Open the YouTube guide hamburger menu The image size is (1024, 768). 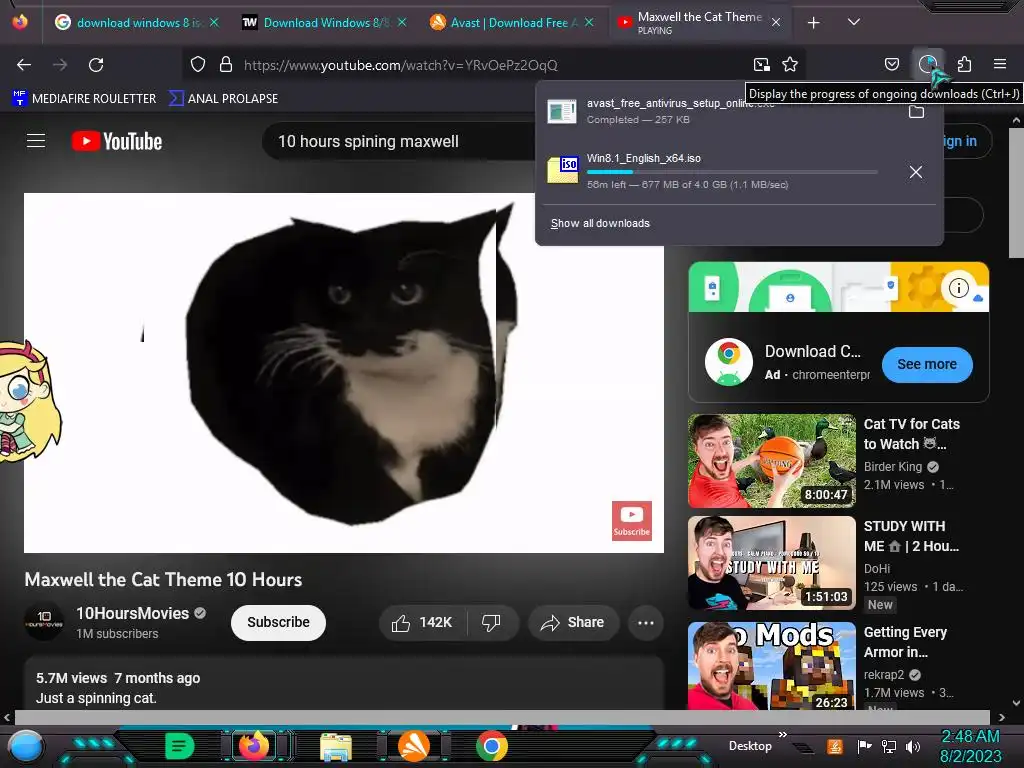[36, 141]
